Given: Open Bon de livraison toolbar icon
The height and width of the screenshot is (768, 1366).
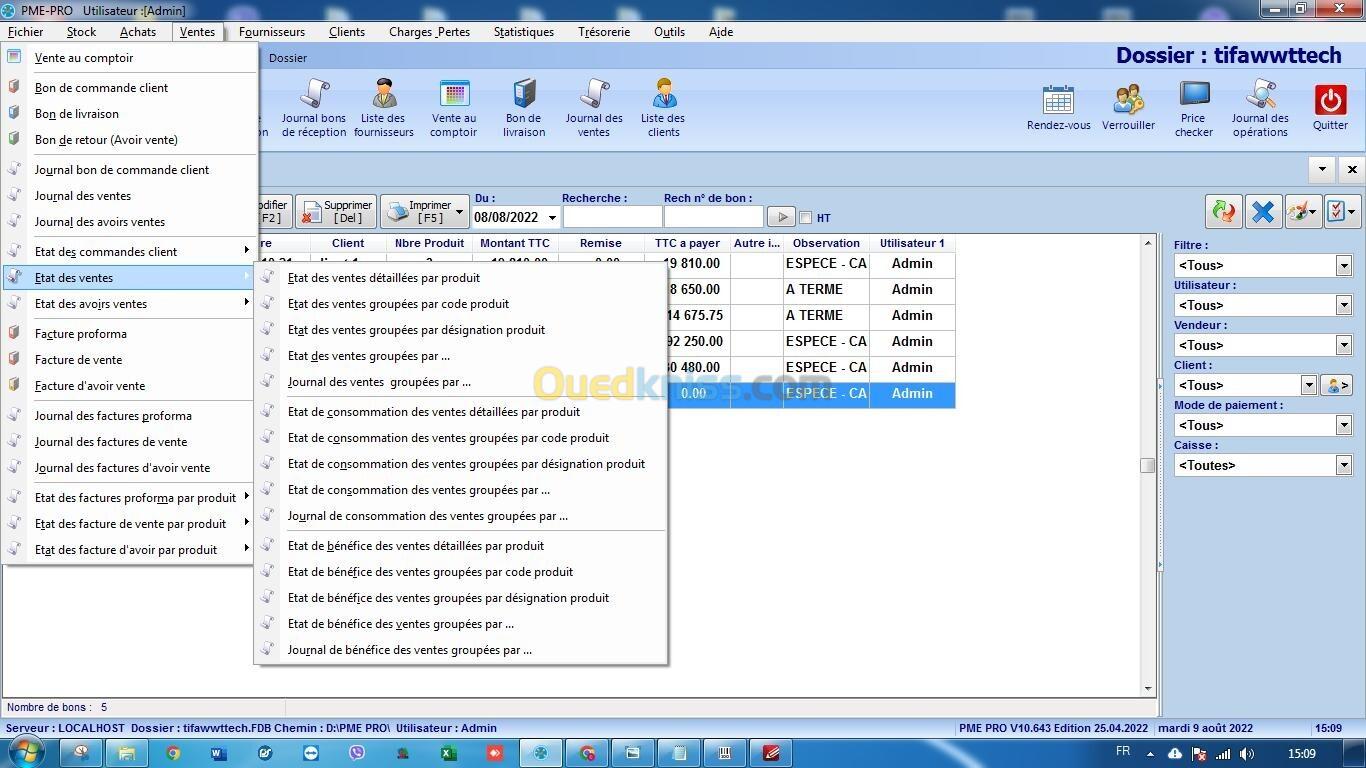Looking at the screenshot, I should pos(523,96).
